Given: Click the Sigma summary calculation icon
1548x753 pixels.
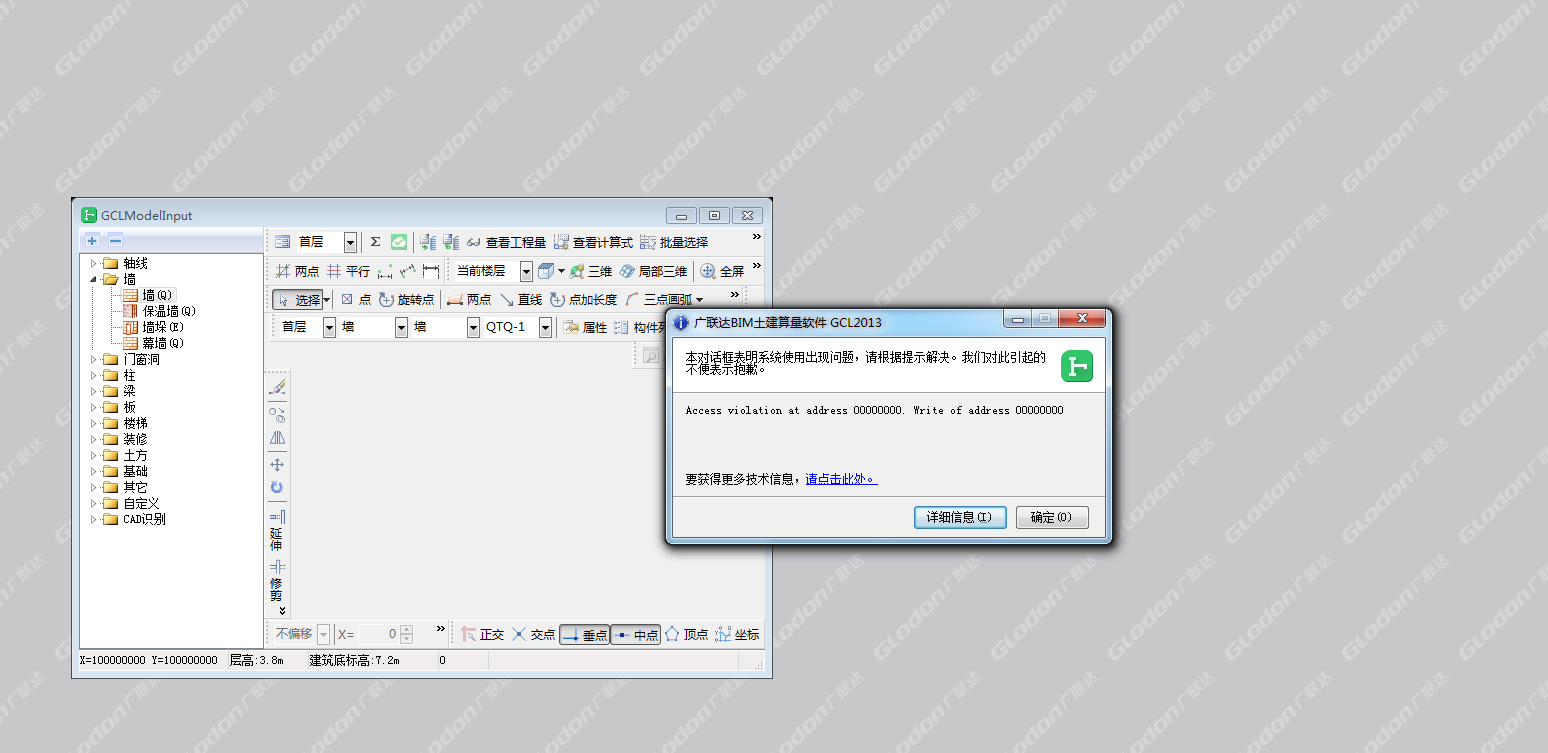Looking at the screenshot, I should tap(376, 242).
